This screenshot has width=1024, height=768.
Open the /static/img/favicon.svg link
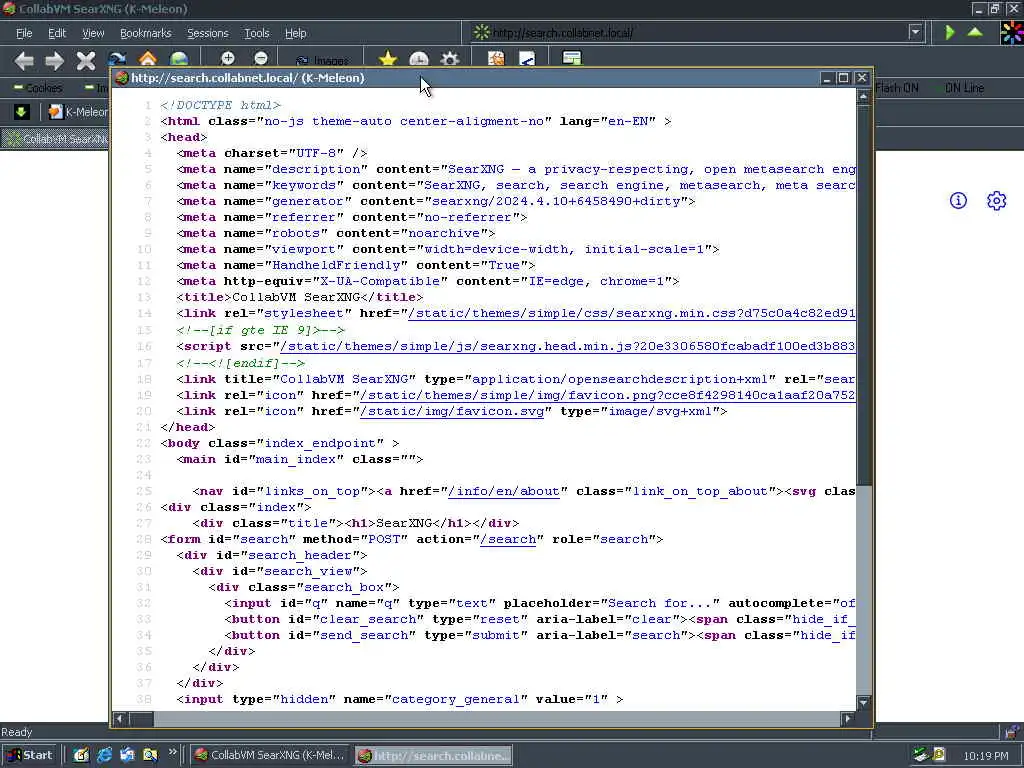[452, 411]
